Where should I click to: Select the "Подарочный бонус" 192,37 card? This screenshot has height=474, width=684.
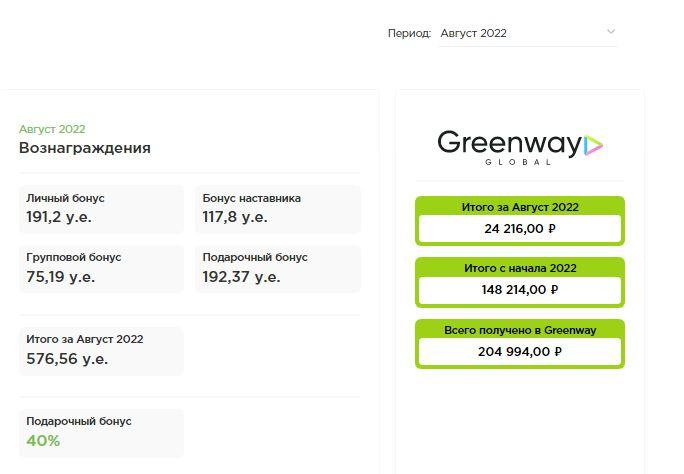click(277, 267)
